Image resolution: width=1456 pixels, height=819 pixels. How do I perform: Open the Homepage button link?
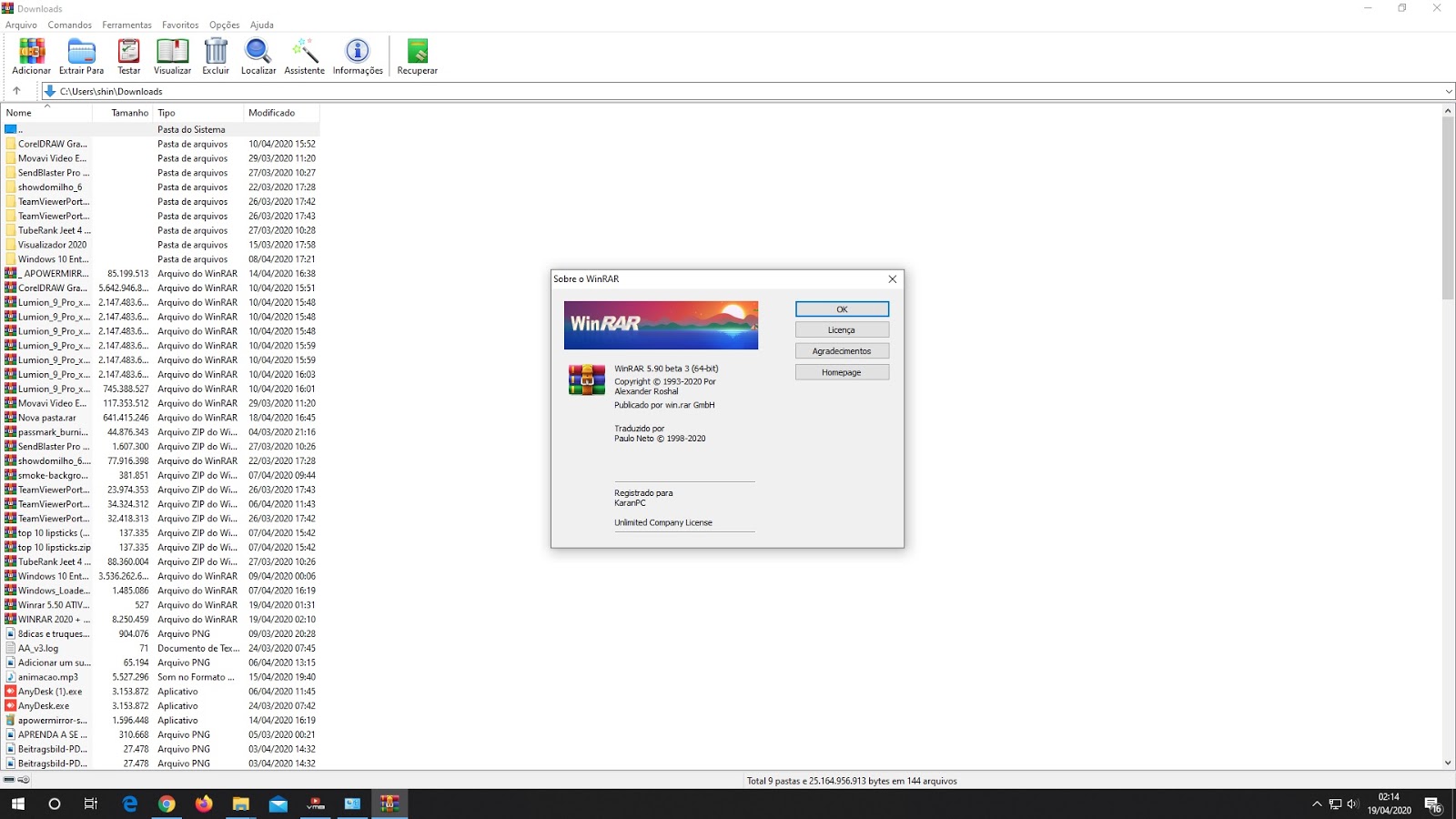click(x=842, y=372)
